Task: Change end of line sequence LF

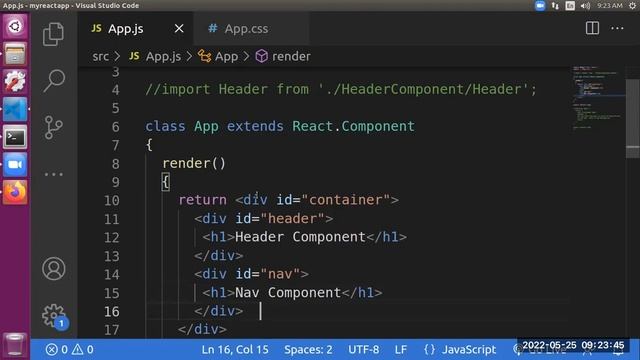Action: click(401, 349)
